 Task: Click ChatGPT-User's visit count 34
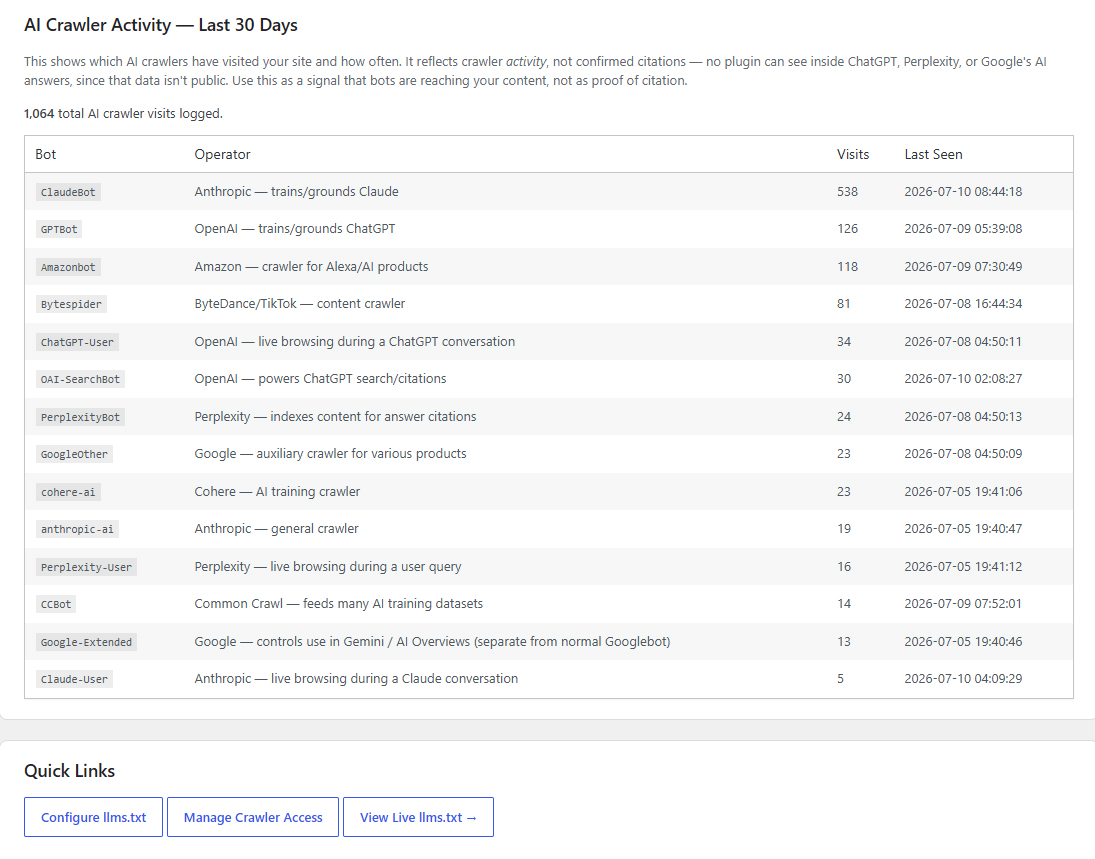[x=844, y=342]
